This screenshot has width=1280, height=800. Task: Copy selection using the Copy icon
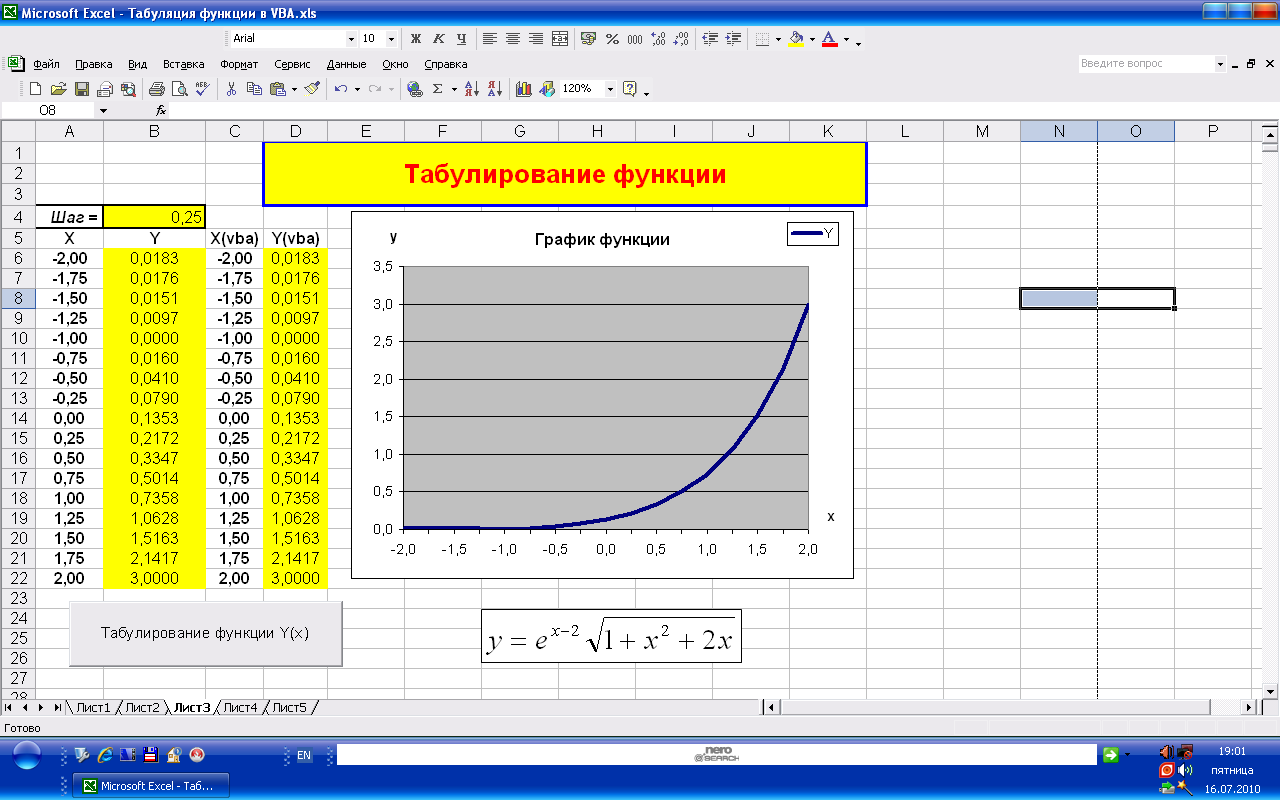tap(255, 89)
